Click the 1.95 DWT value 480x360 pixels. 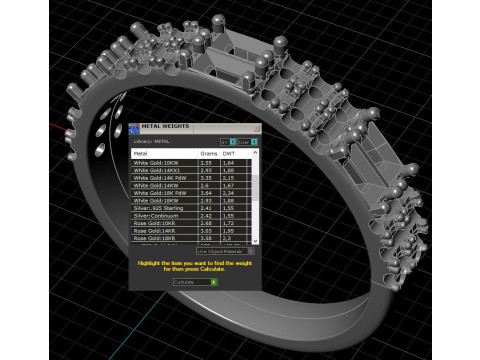(x=228, y=231)
